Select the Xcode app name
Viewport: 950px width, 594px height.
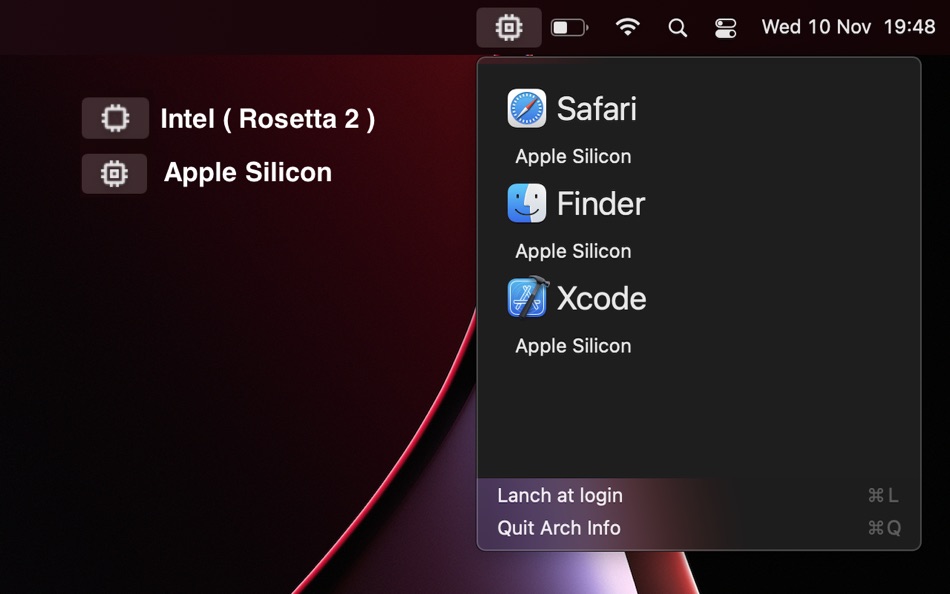pos(601,298)
